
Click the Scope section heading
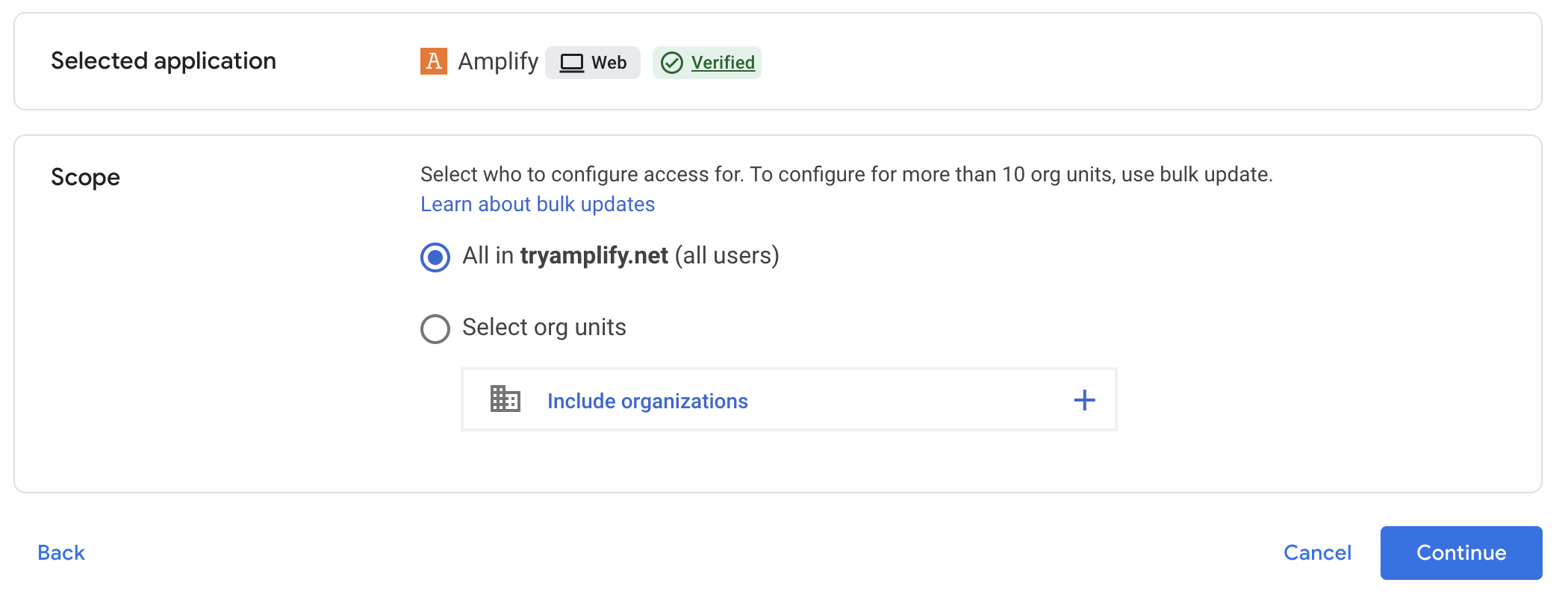pos(85,178)
